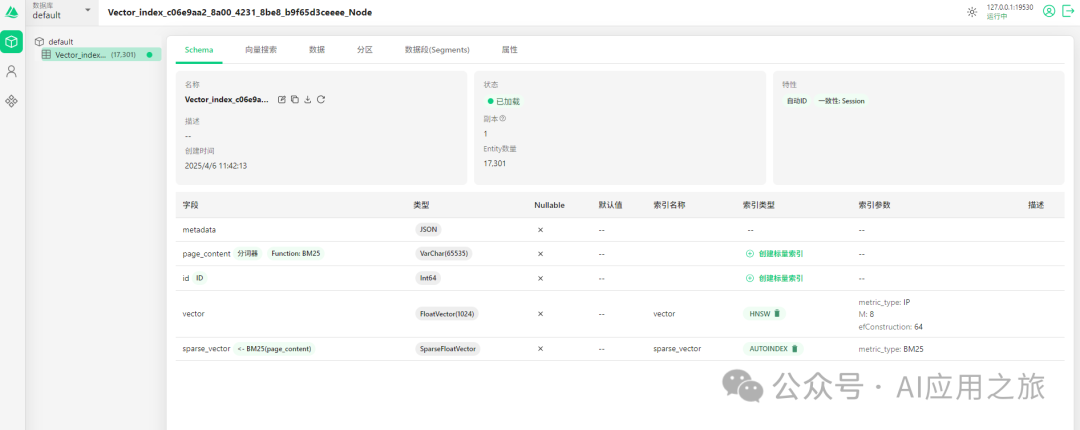The image size is (1080, 430).
Task: Click the FloatVector(1024) type chip
Action: pos(448,314)
